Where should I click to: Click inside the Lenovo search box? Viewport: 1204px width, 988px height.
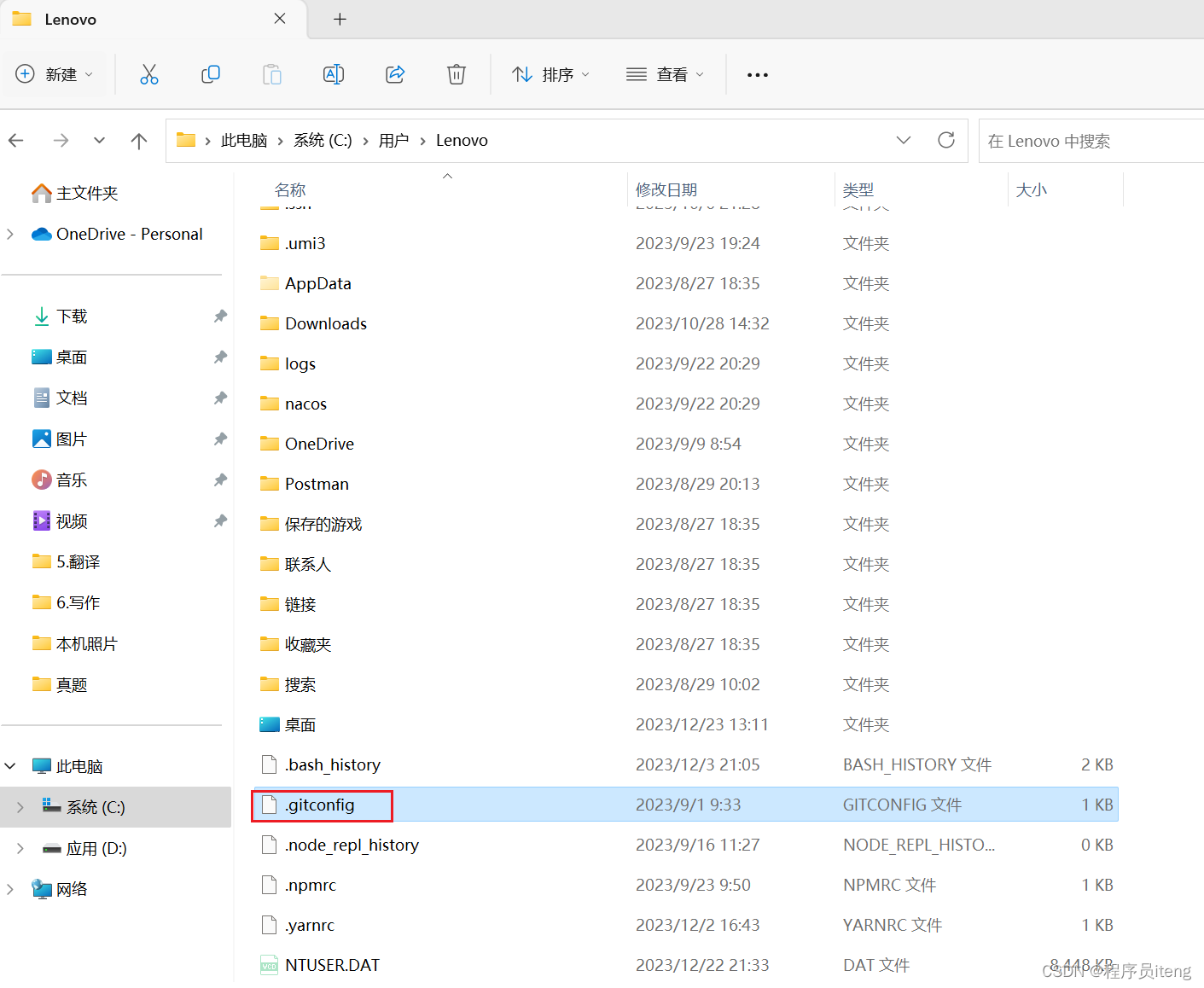(1075, 140)
